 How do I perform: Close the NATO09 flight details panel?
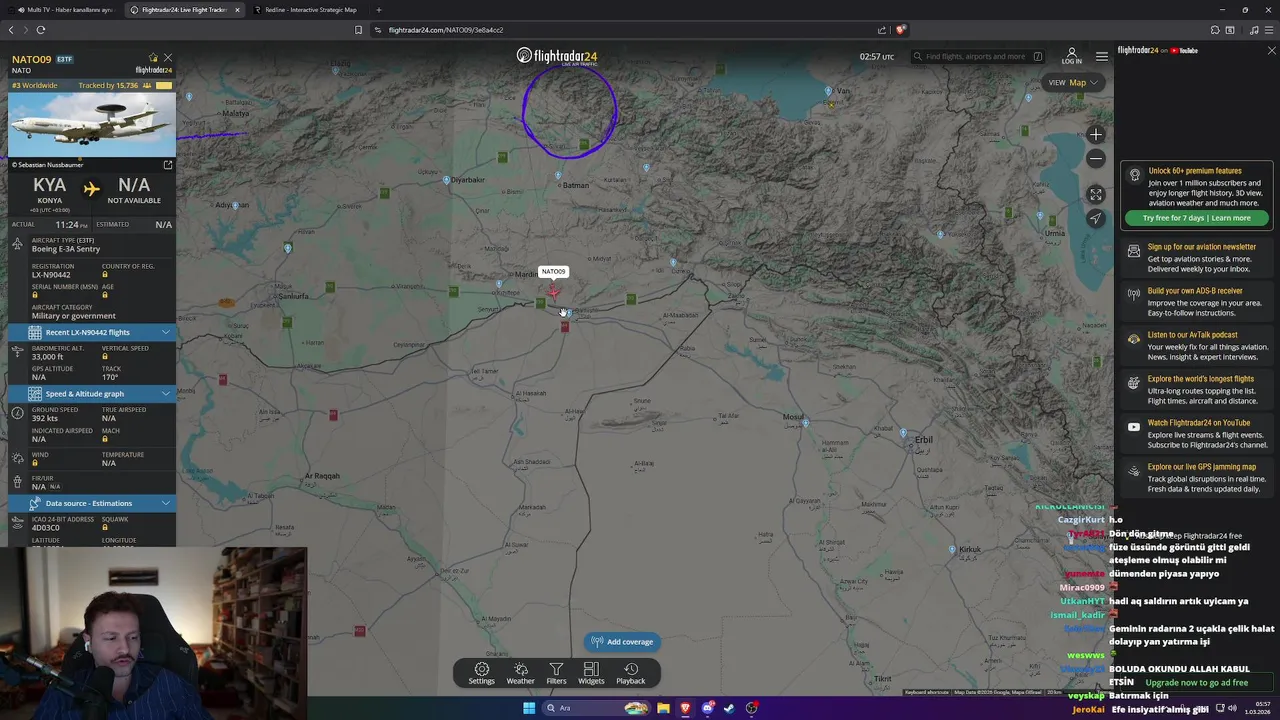(168, 58)
